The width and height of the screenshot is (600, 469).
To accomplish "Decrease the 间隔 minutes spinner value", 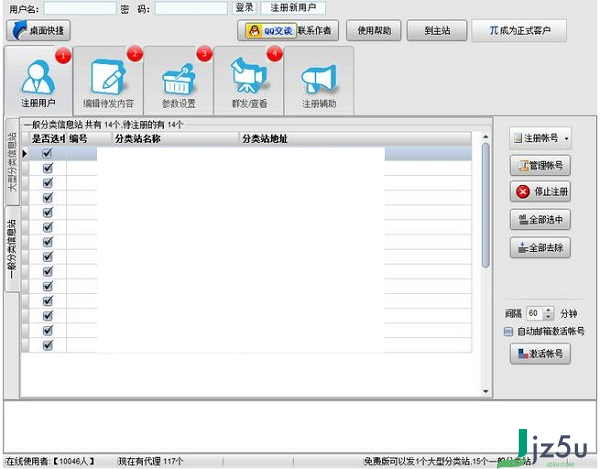I will coord(548,317).
